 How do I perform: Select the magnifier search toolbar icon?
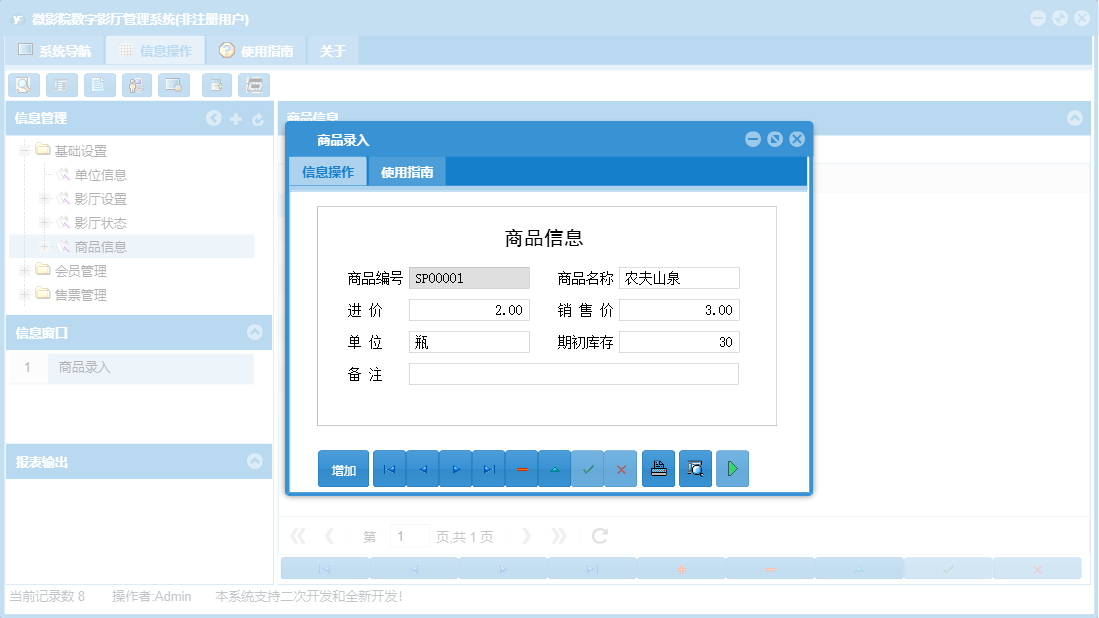point(24,85)
